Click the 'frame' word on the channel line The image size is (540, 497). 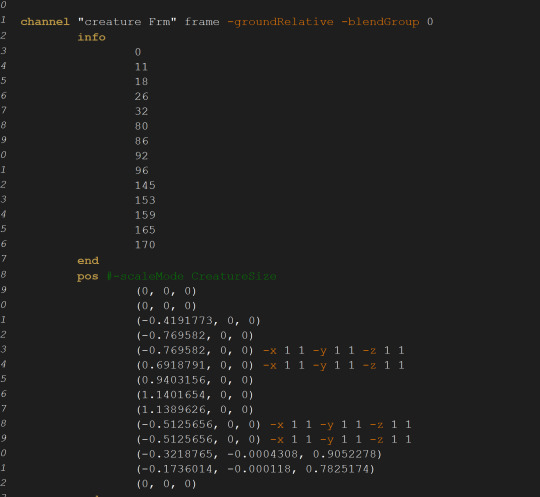[x=202, y=22]
